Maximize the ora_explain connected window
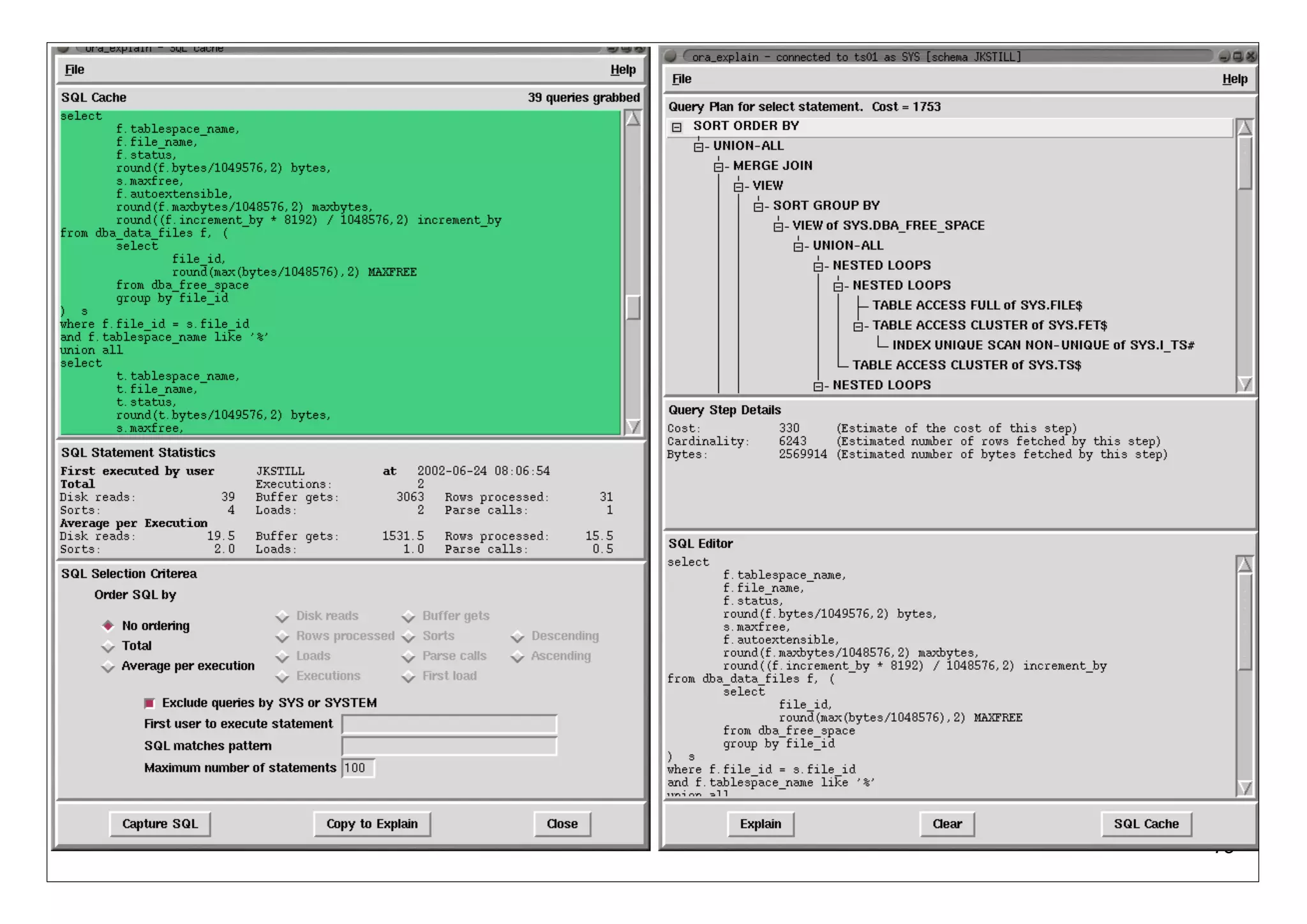Viewport: 1307px width, 924px height. pos(1237,56)
